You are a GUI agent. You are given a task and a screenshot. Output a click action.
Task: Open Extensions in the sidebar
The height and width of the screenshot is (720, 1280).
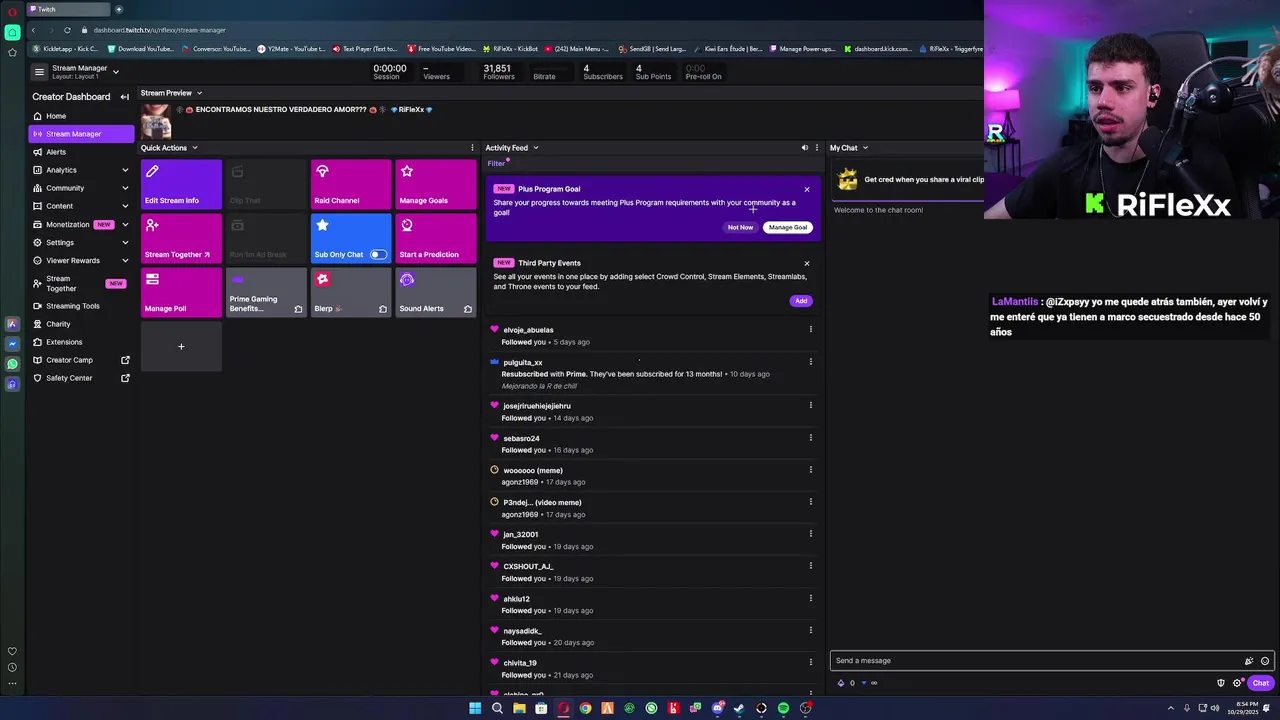pos(81,342)
